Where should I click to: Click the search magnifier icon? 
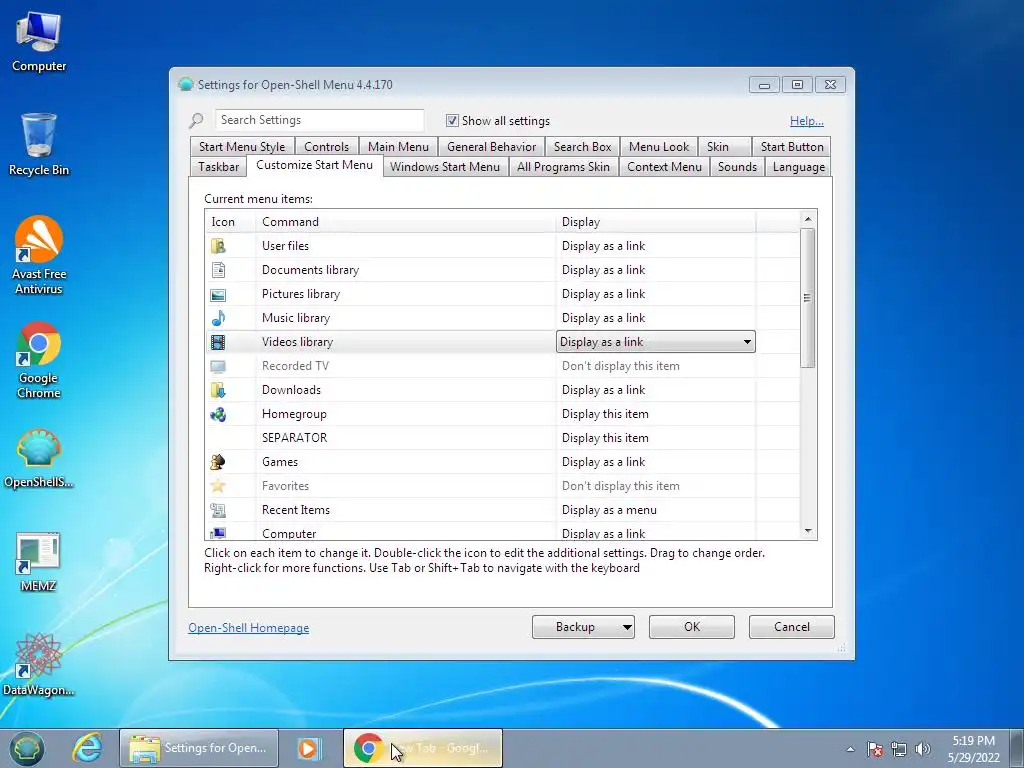tap(197, 120)
